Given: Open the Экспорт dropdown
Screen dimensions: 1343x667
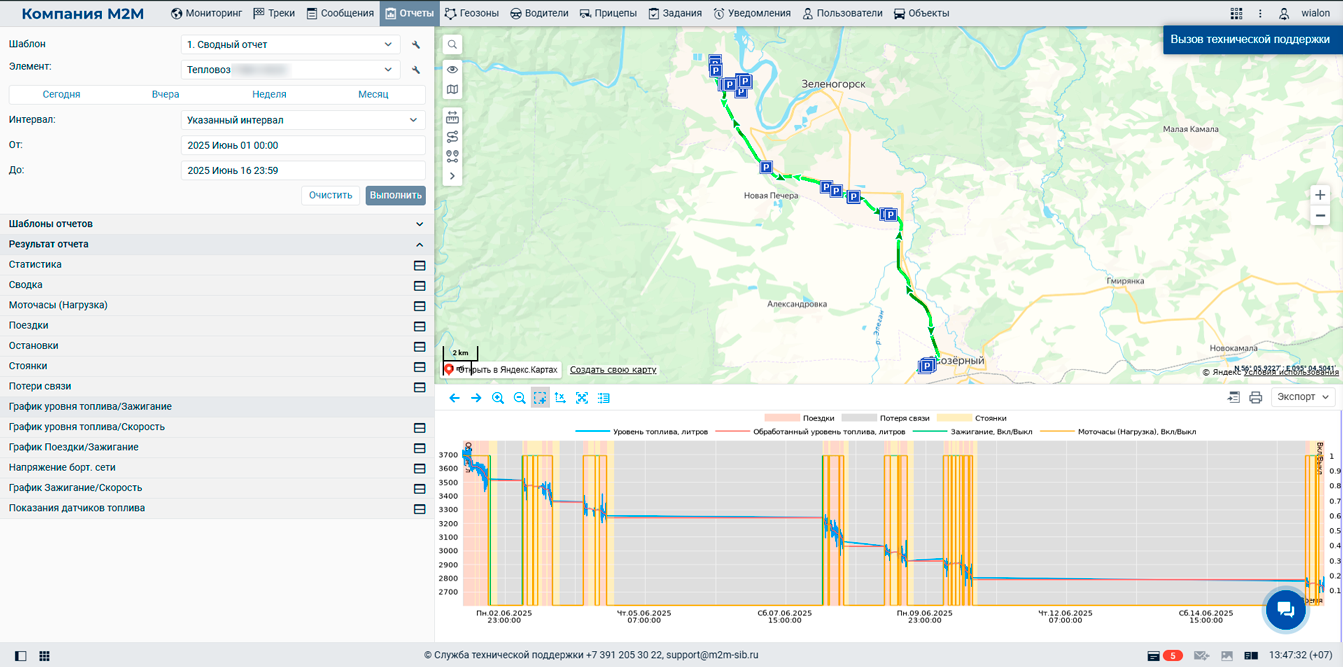Looking at the screenshot, I should [1304, 397].
